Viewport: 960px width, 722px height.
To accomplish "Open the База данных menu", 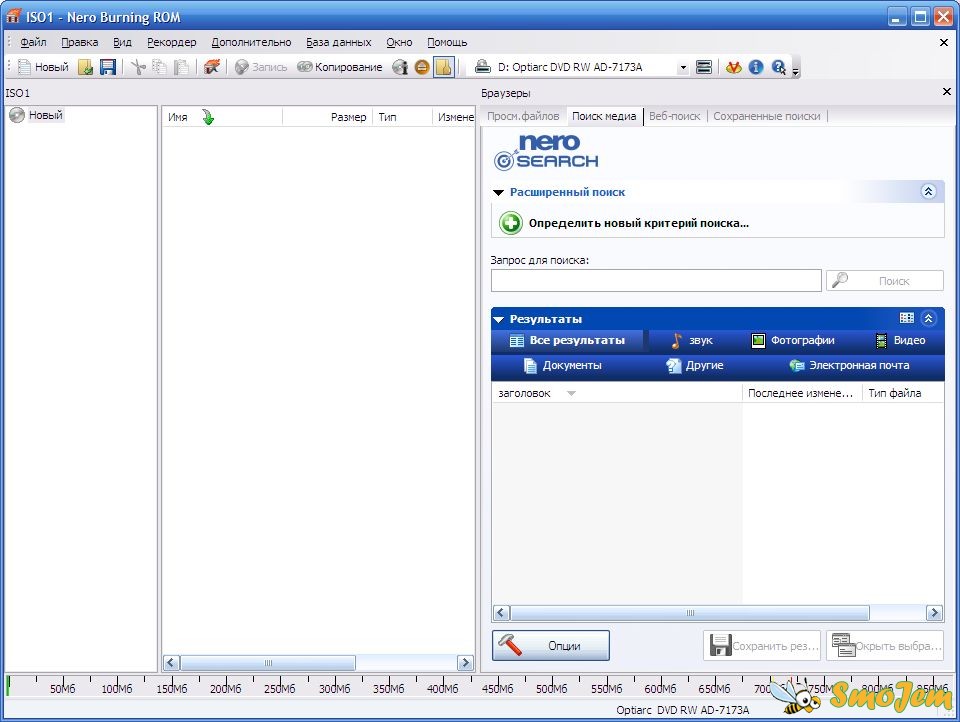I will (x=339, y=42).
